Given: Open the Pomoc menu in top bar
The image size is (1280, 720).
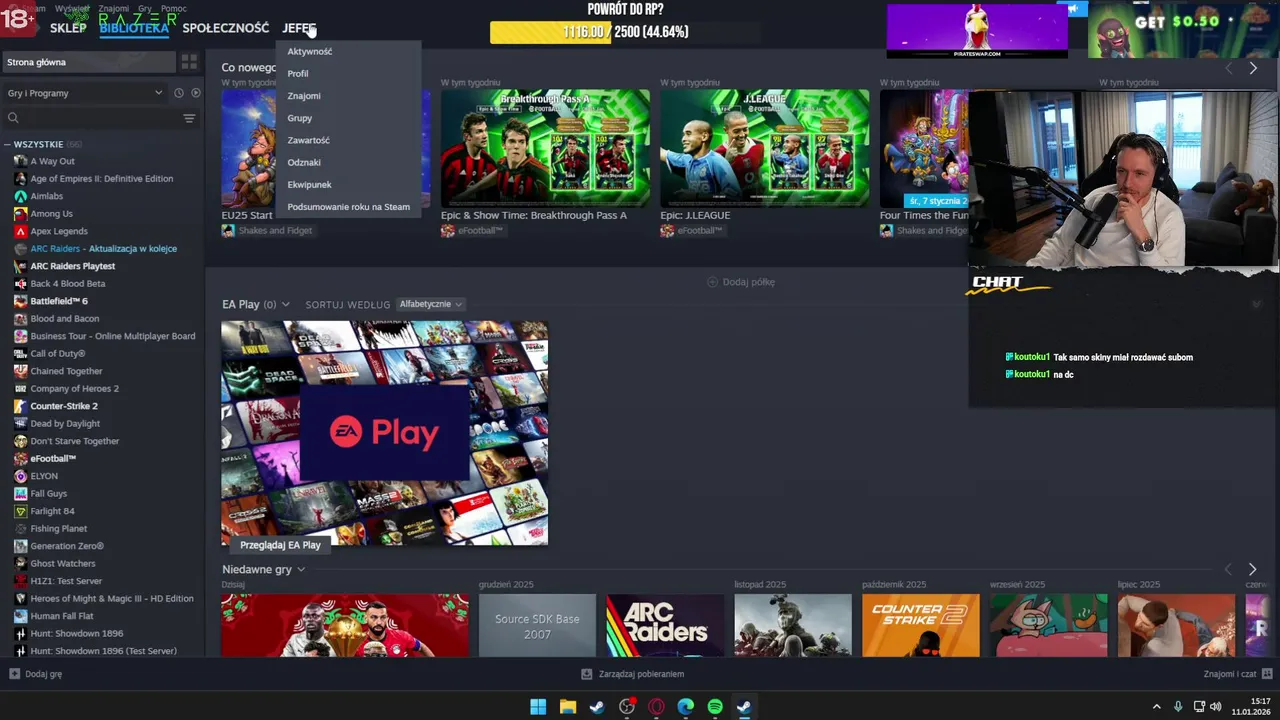Looking at the screenshot, I should [x=174, y=8].
